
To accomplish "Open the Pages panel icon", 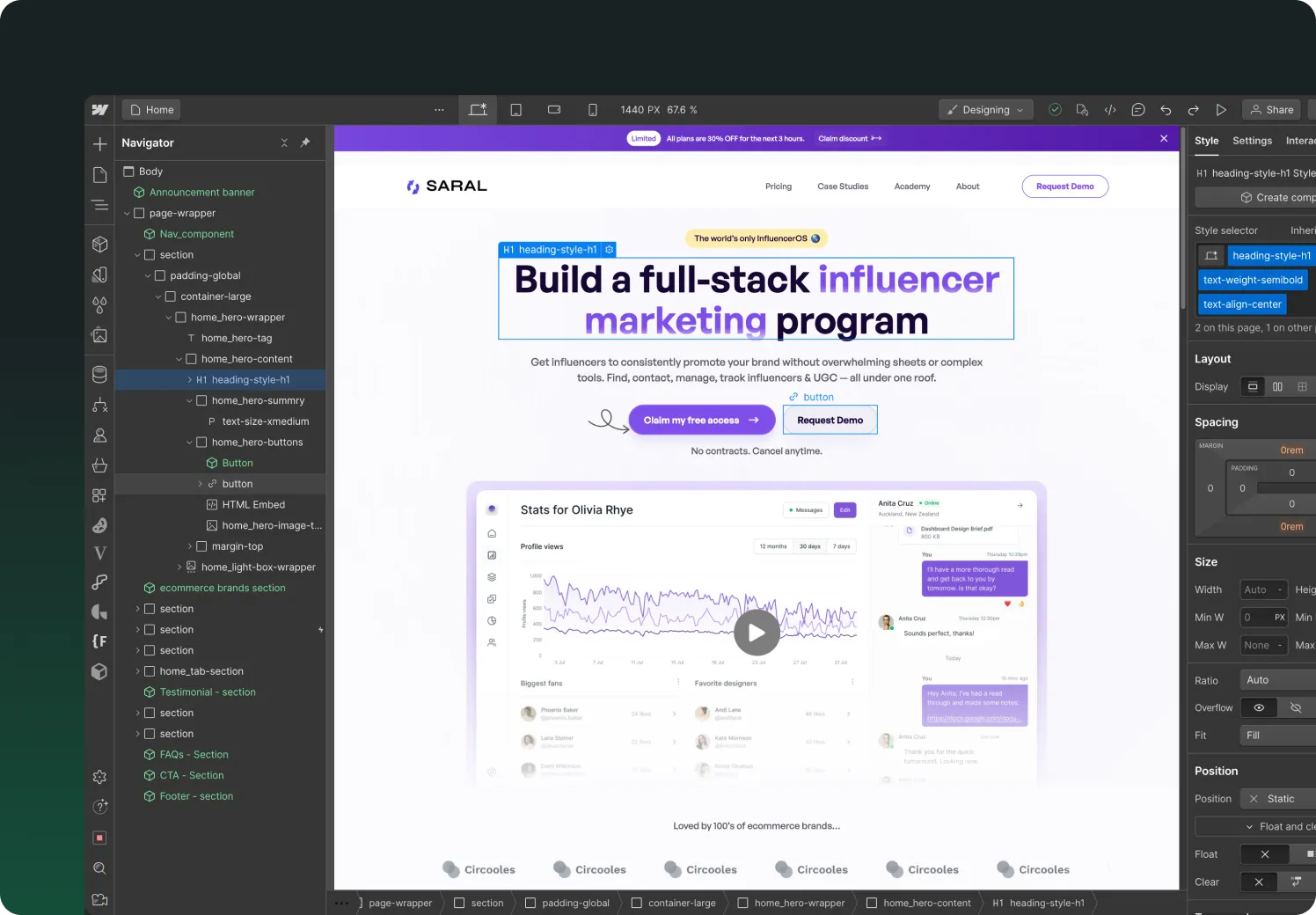I will [100, 175].
